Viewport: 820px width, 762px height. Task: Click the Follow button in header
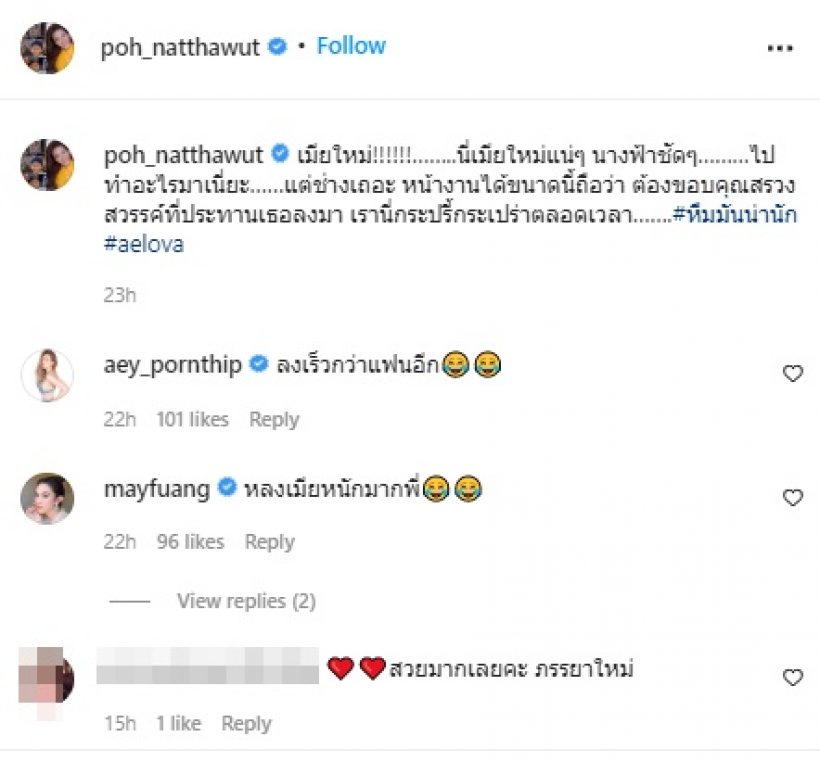[x=351, y=46]
